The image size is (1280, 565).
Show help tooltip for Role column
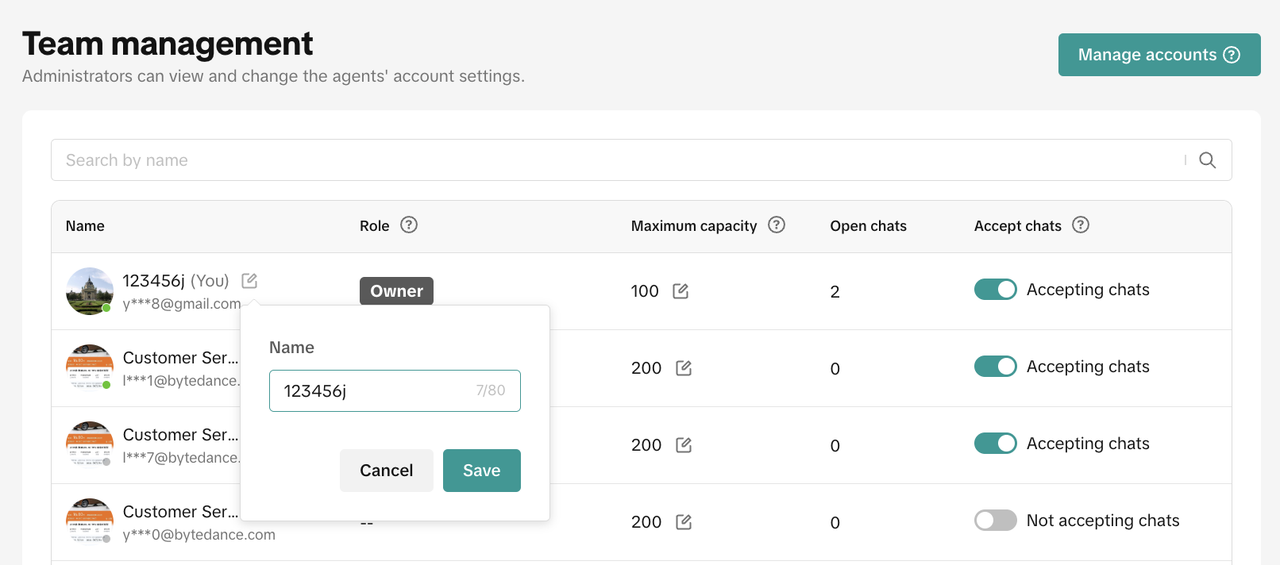[x=408, y=225]
